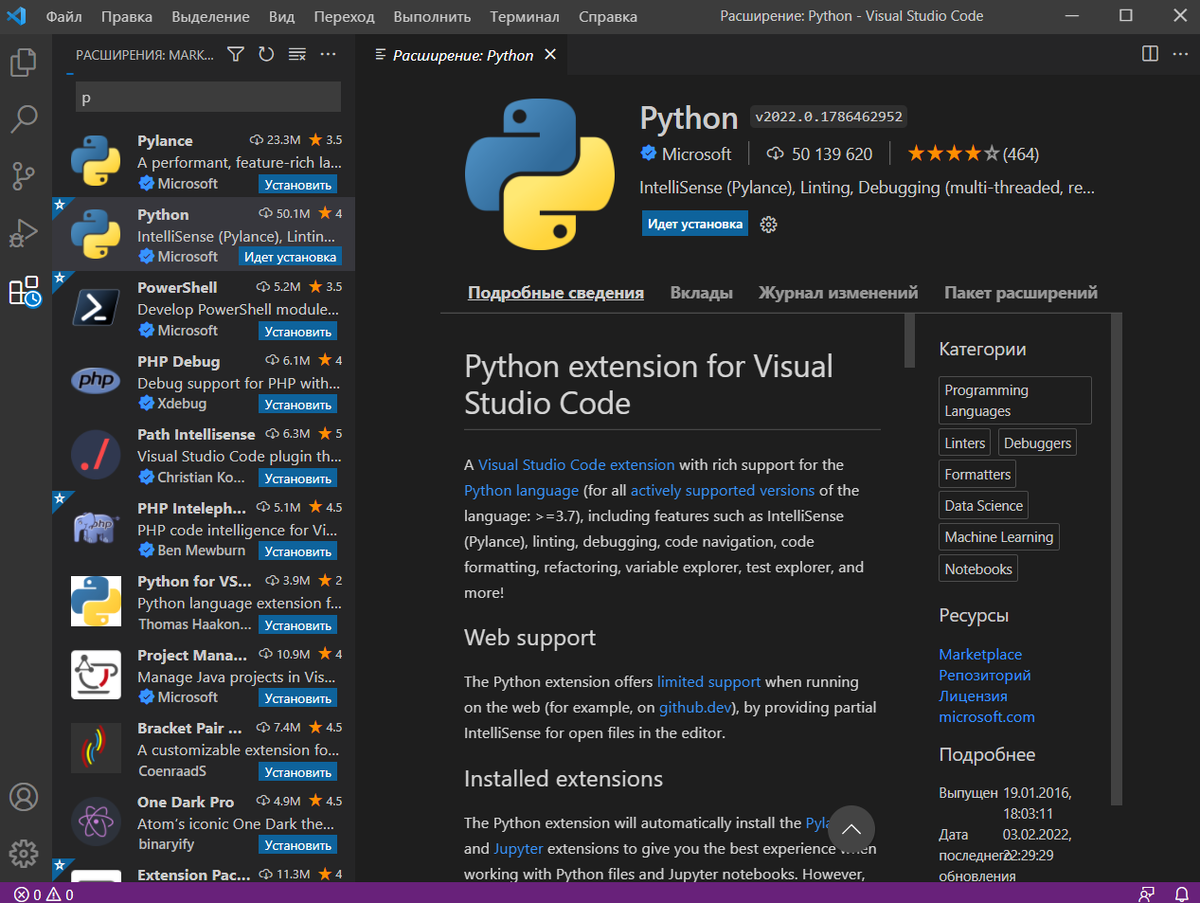The height and width of the screenshot is (903, 1200).
Task: Click the extension search input field
Action: (x=208, y=98)
